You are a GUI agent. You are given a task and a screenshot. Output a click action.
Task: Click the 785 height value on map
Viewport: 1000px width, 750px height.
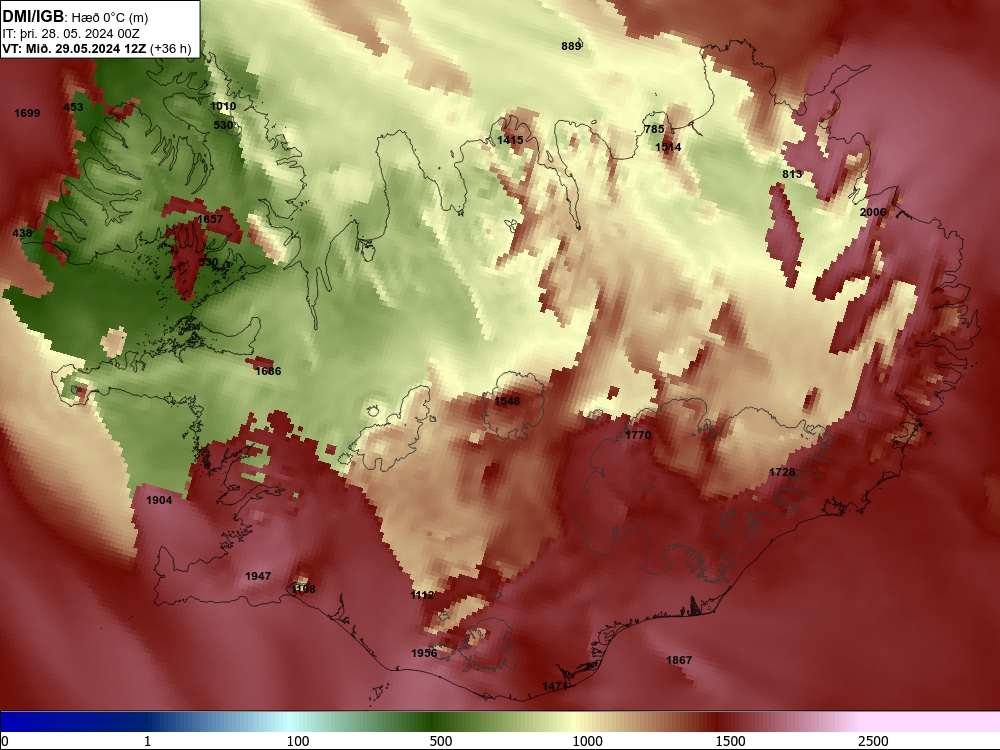tap(654, 128)
